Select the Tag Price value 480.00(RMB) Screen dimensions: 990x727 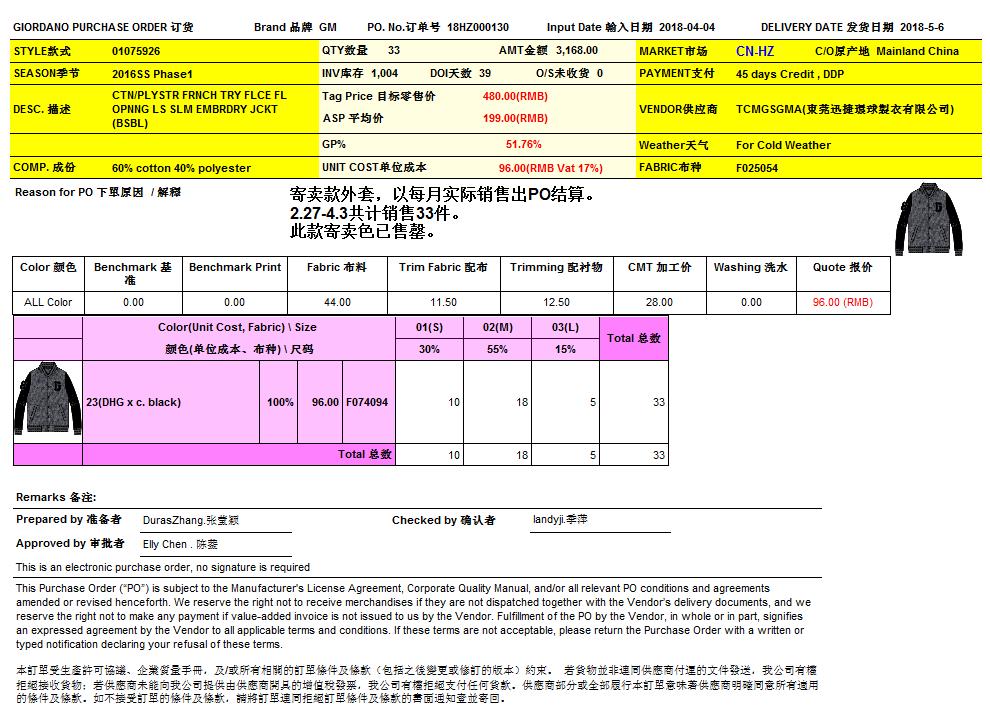pyautogui.click(x=515, y=96)
